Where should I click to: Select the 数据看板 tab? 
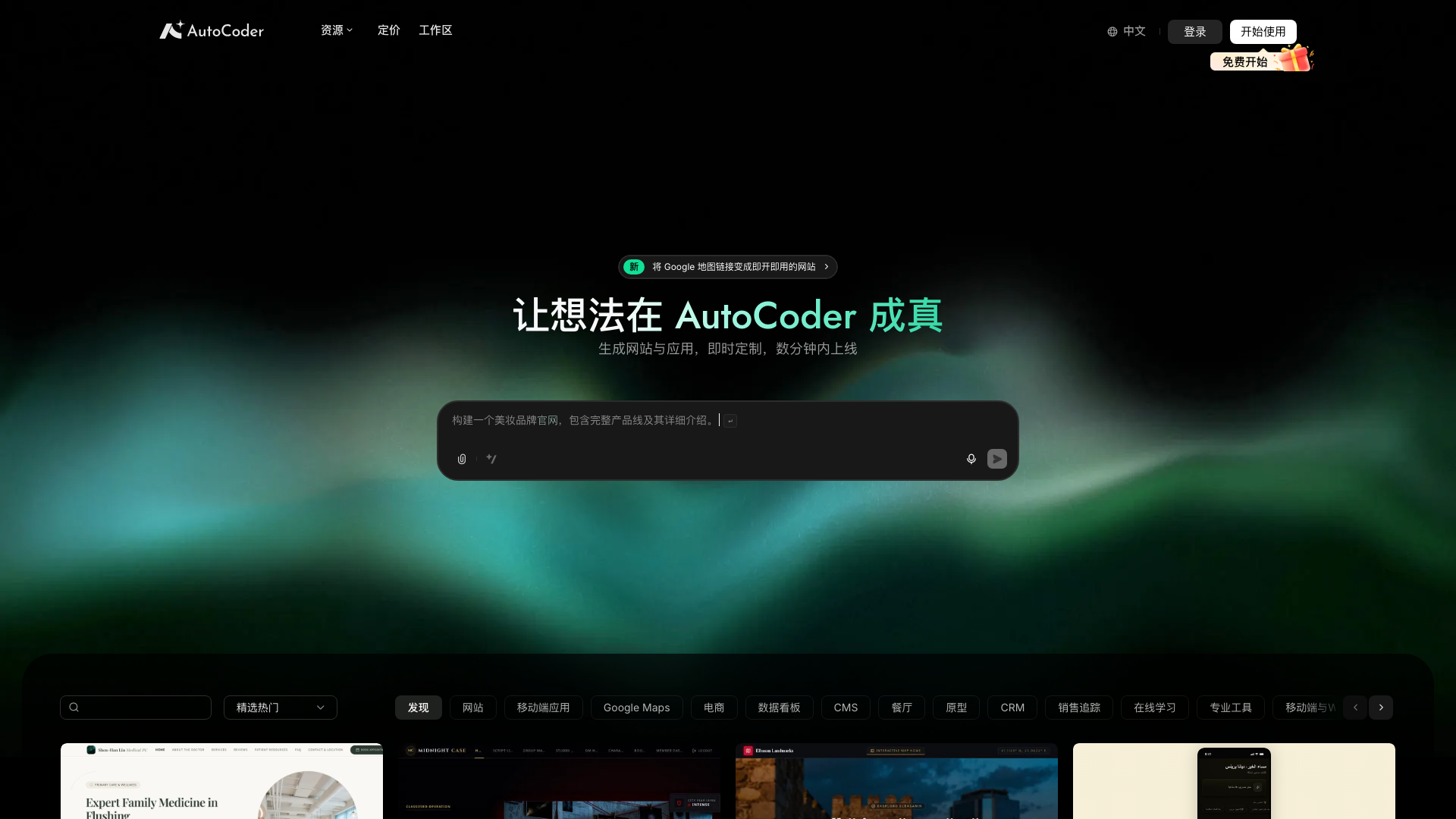(780, 708)
